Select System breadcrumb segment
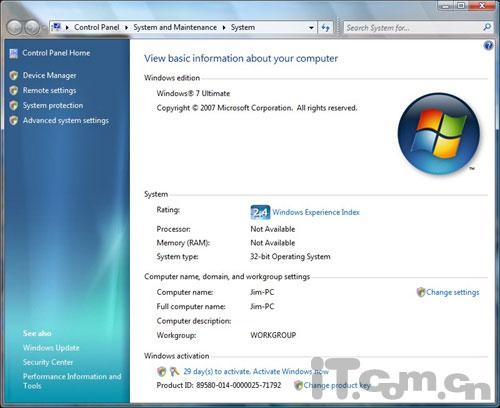This screenshot has width=500, height=408. tap(243, 27)
